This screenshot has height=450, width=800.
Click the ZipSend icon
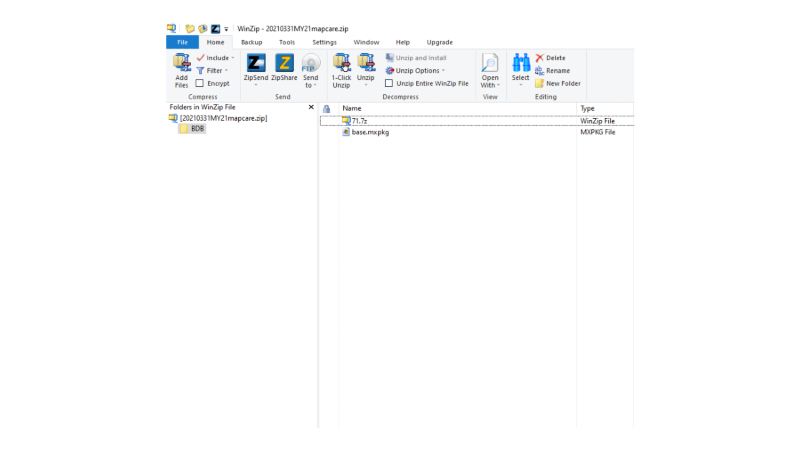click(x=256, y=63)
